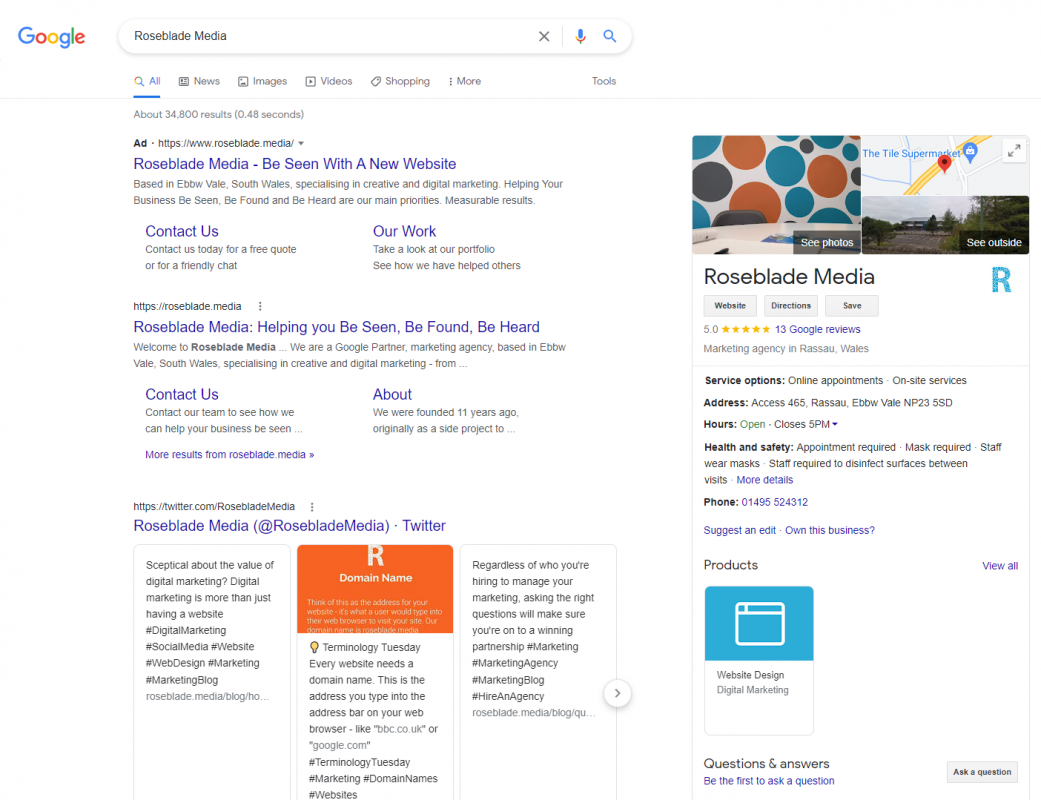
Task: Open the More search filters menu
Action: coord(464,81)
